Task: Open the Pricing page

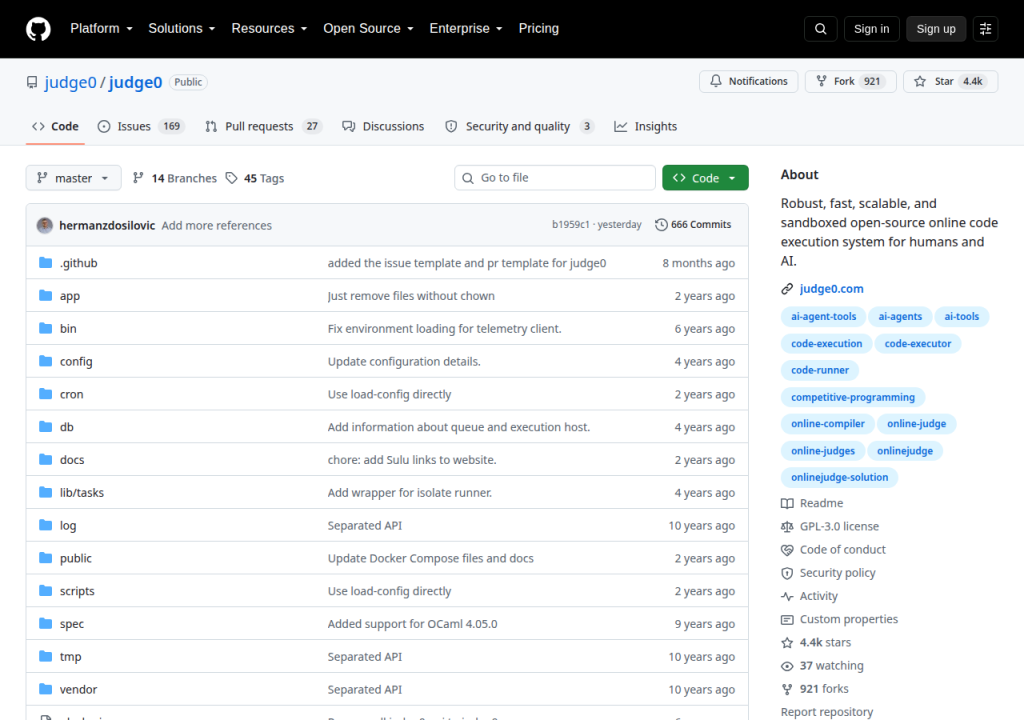Action: point(538,29)
